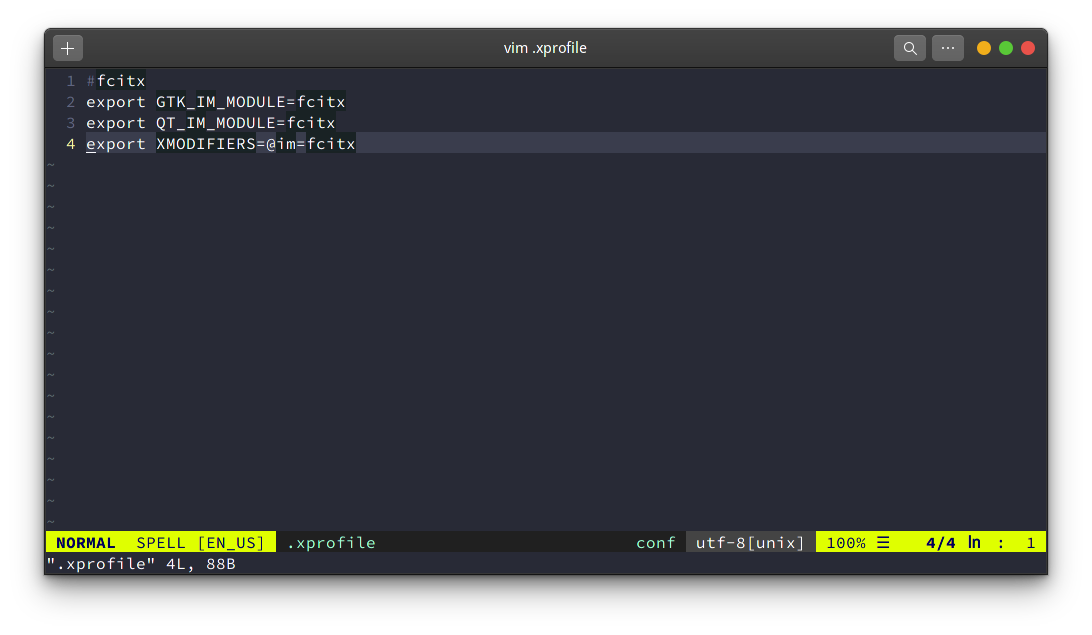Click the 'SPELL [EN_US]' status segment

[x=201, y=542]
